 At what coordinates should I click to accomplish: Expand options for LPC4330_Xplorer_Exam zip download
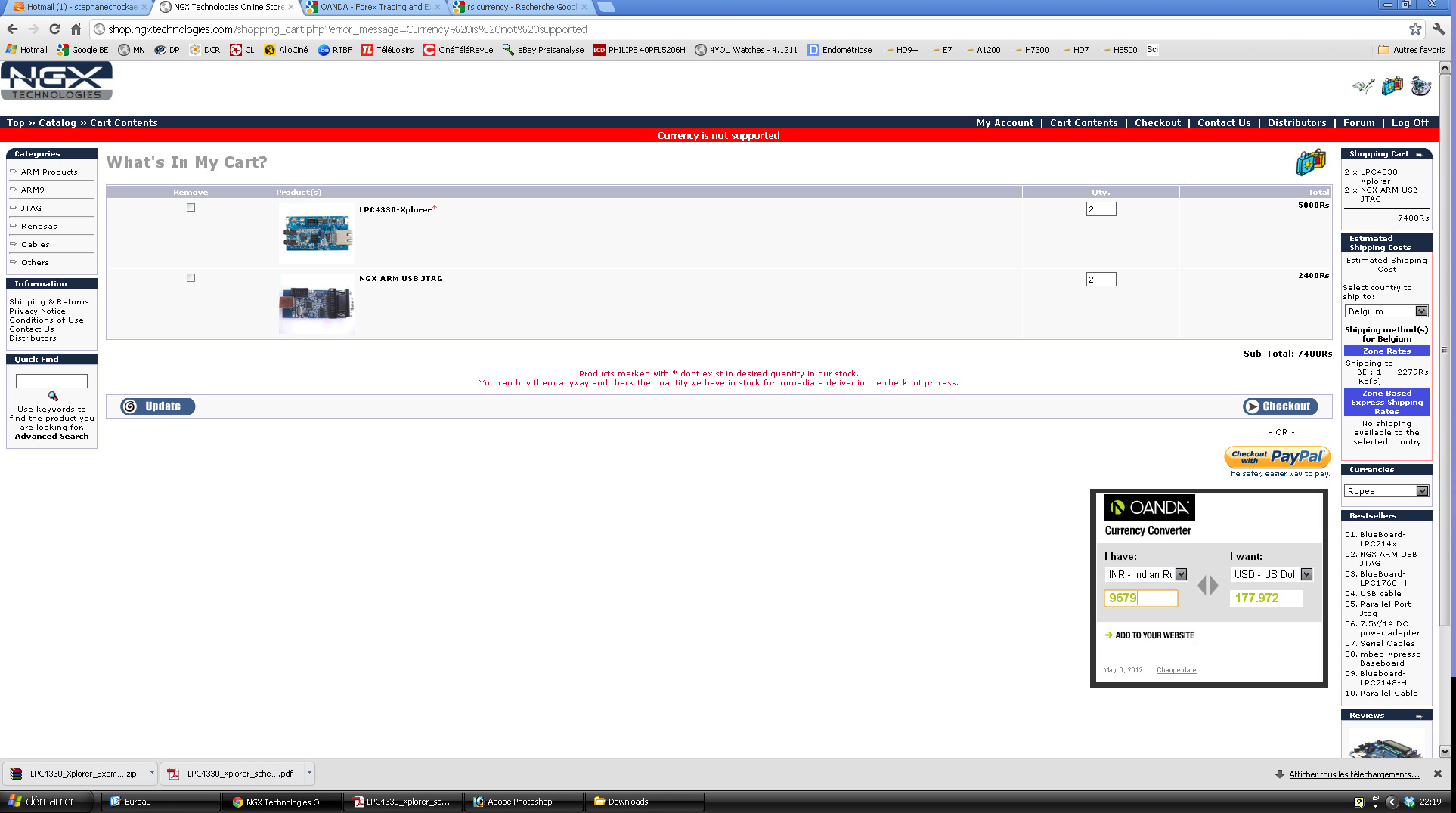coord(152,773)
